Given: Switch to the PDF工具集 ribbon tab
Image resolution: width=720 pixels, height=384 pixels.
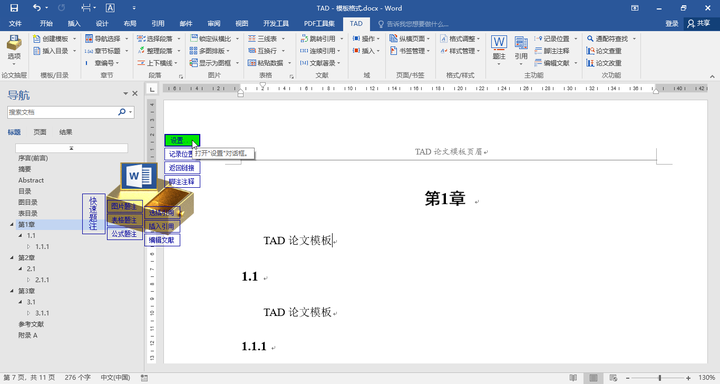Looking at the screenshot, I should (x=319, y=23).
